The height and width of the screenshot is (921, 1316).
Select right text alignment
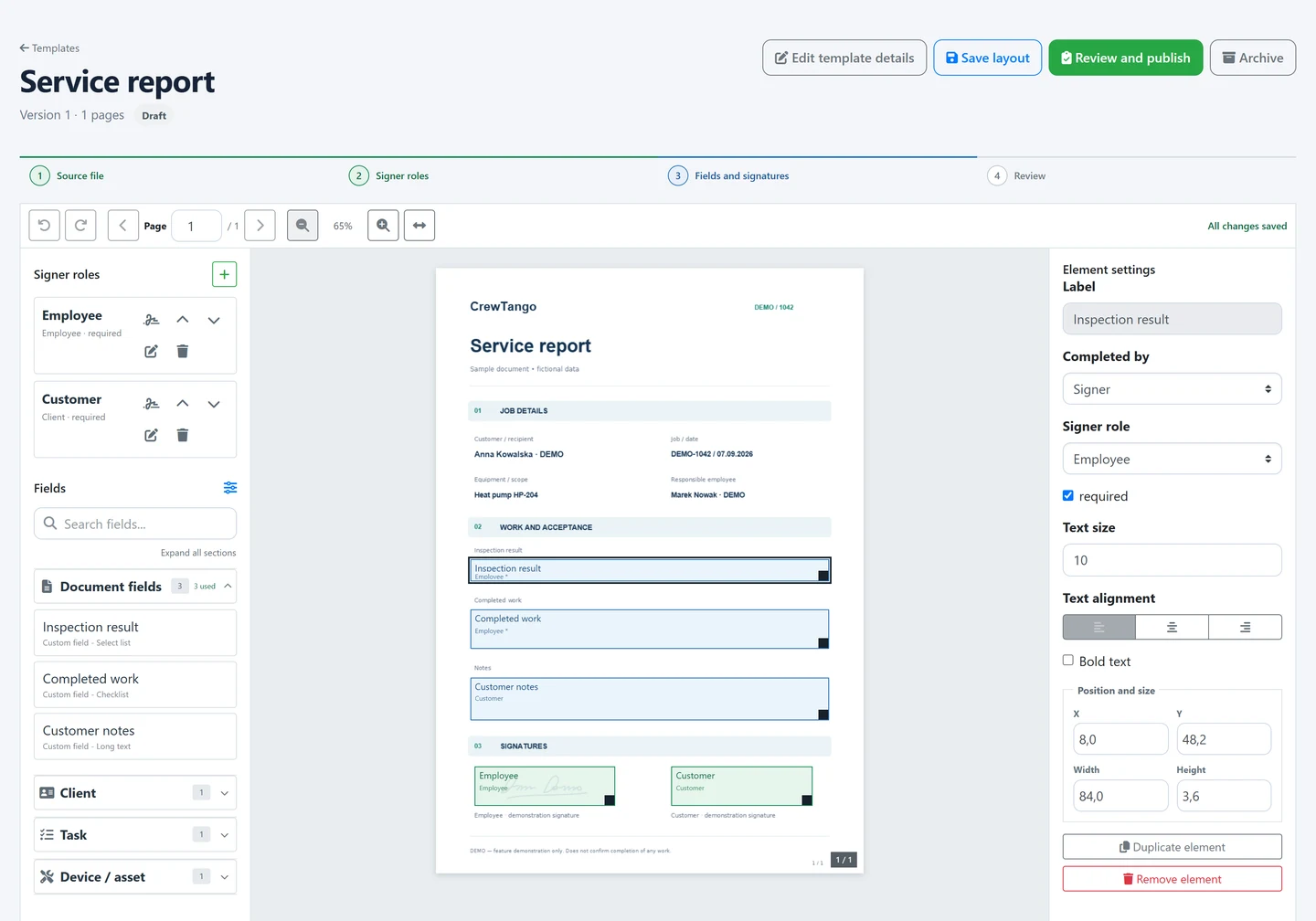(1246, 628)
